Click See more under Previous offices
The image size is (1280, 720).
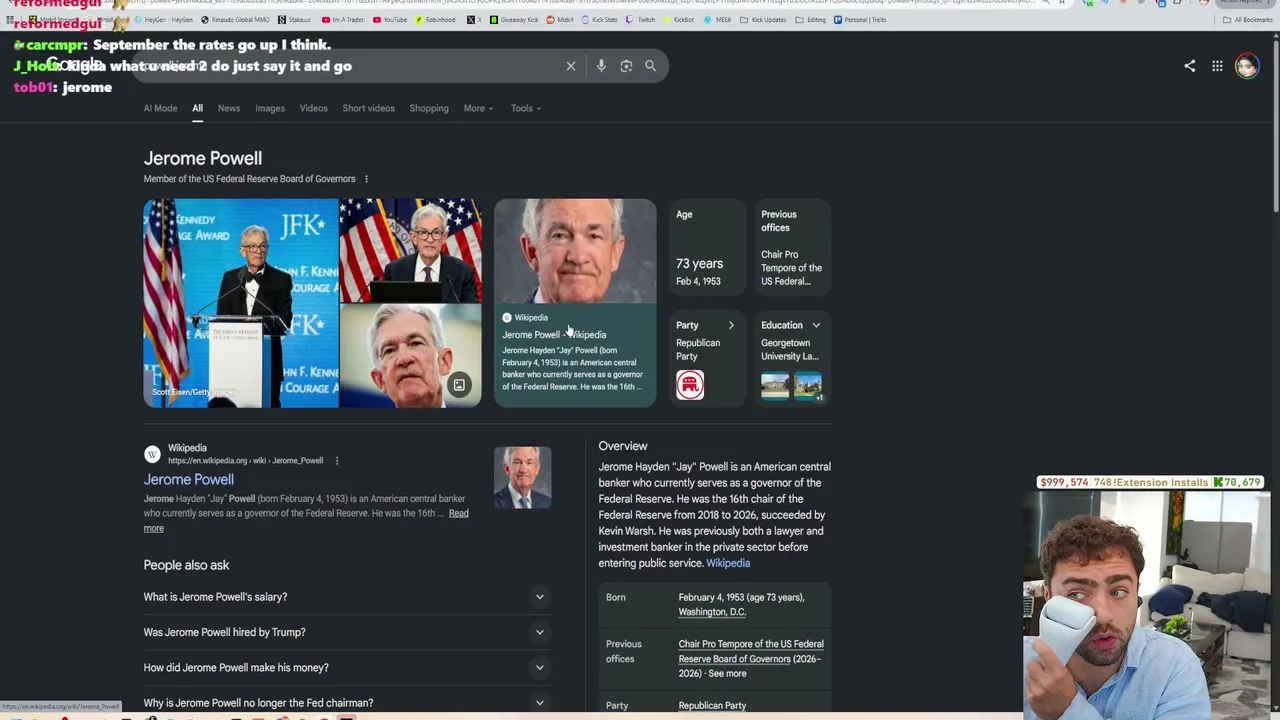click(x=727, y=674)
